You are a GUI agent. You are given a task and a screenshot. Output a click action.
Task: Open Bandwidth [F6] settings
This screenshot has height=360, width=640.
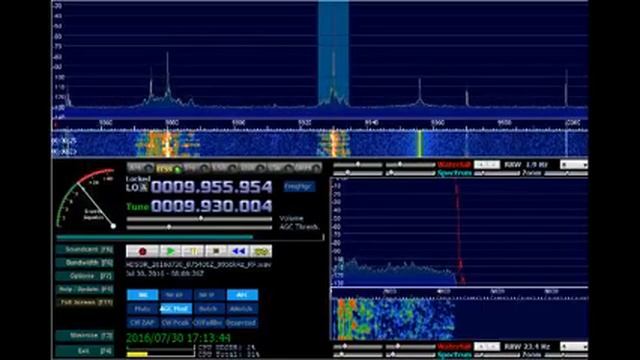click(x=85, y=262)
